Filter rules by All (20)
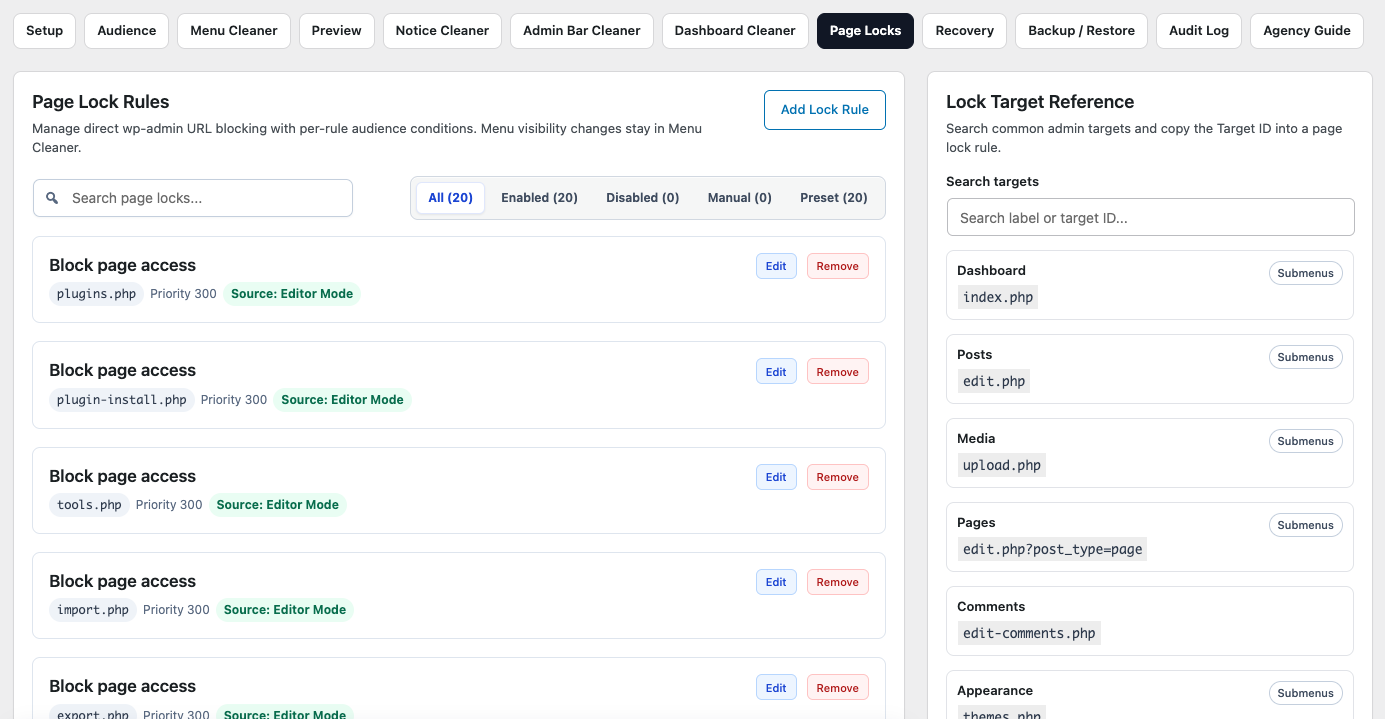Screen dimensions: 1385x719 coord(451,198)
